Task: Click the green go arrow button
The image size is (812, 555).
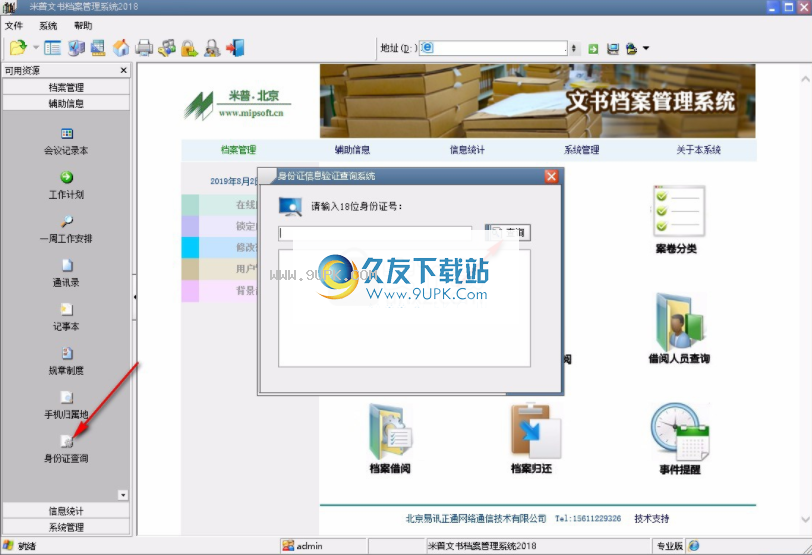Action: click(x=593, y=49)
